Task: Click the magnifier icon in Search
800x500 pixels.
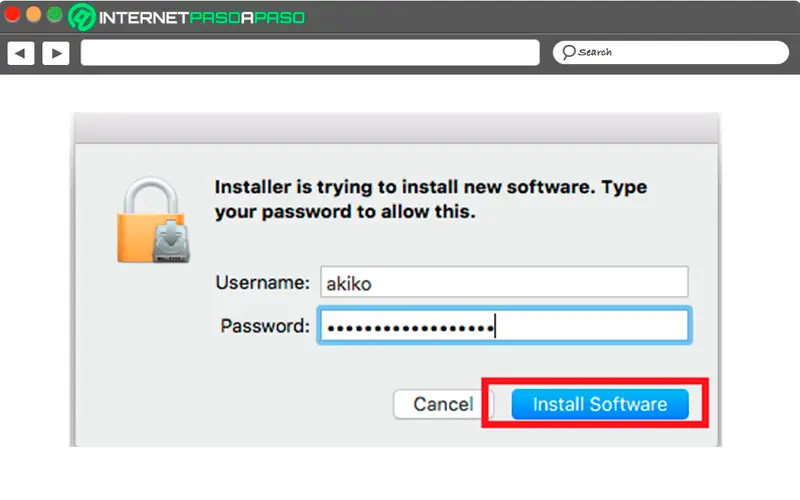Action: point(568,52)
